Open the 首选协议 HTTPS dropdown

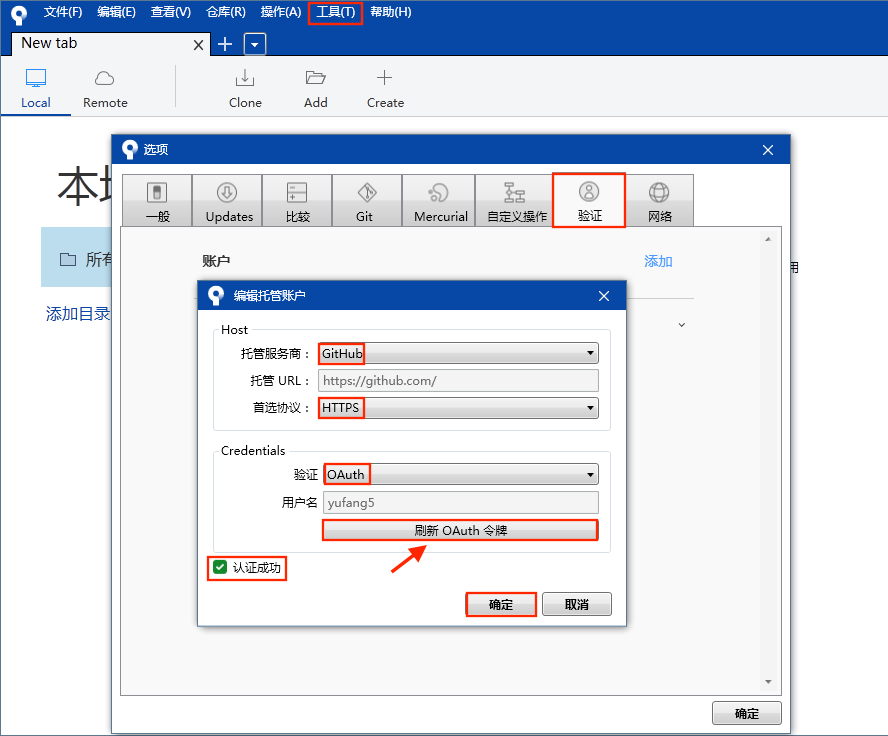click(458, 408)
